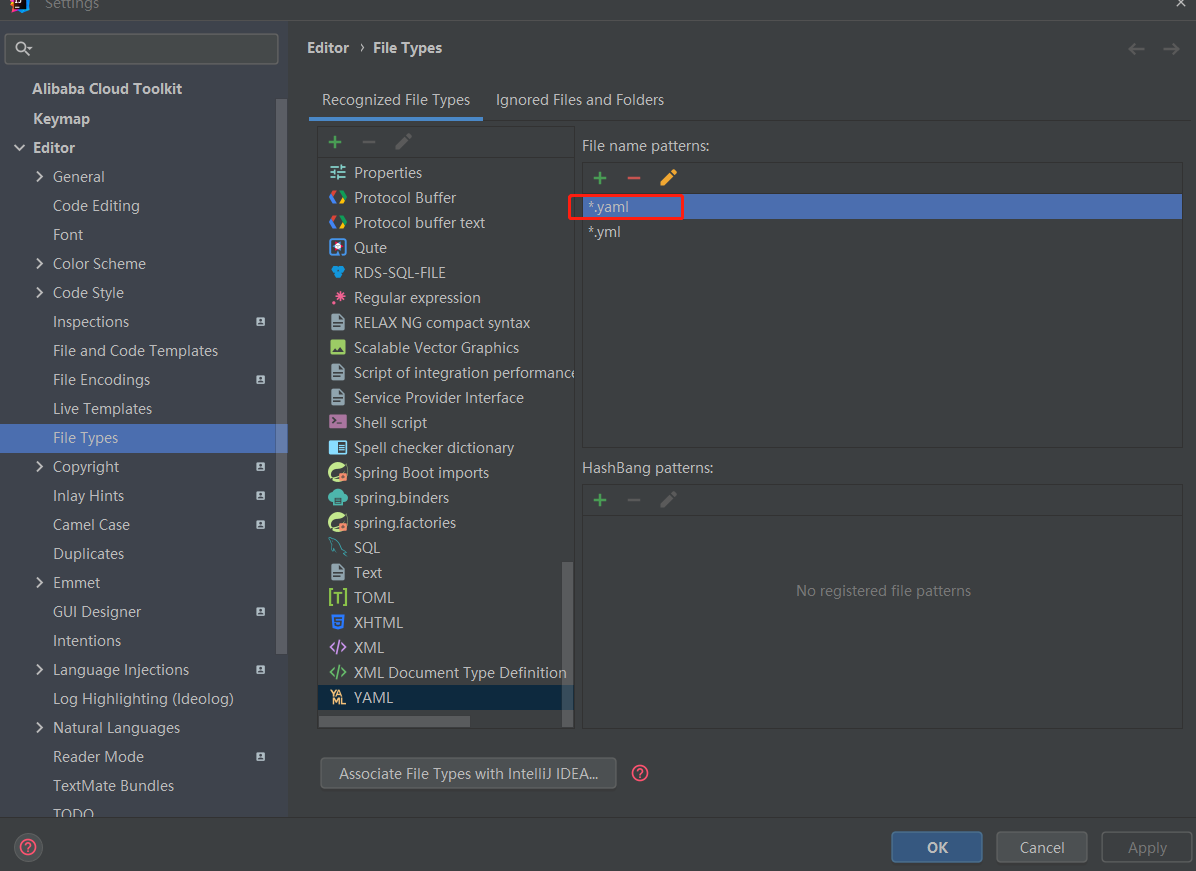1196x871 pixels.
Task: Add a new recognized file type
Action: [x=335, y=142]
